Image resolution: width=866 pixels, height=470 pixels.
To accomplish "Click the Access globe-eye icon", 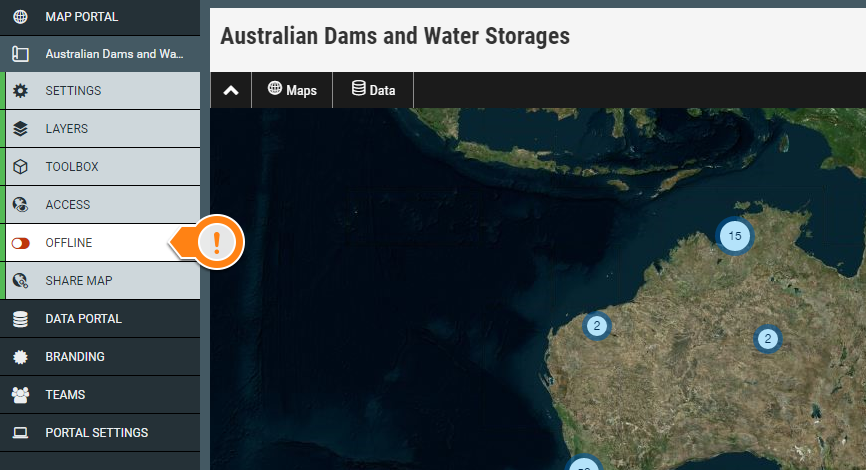I will (x=20, y=204).
